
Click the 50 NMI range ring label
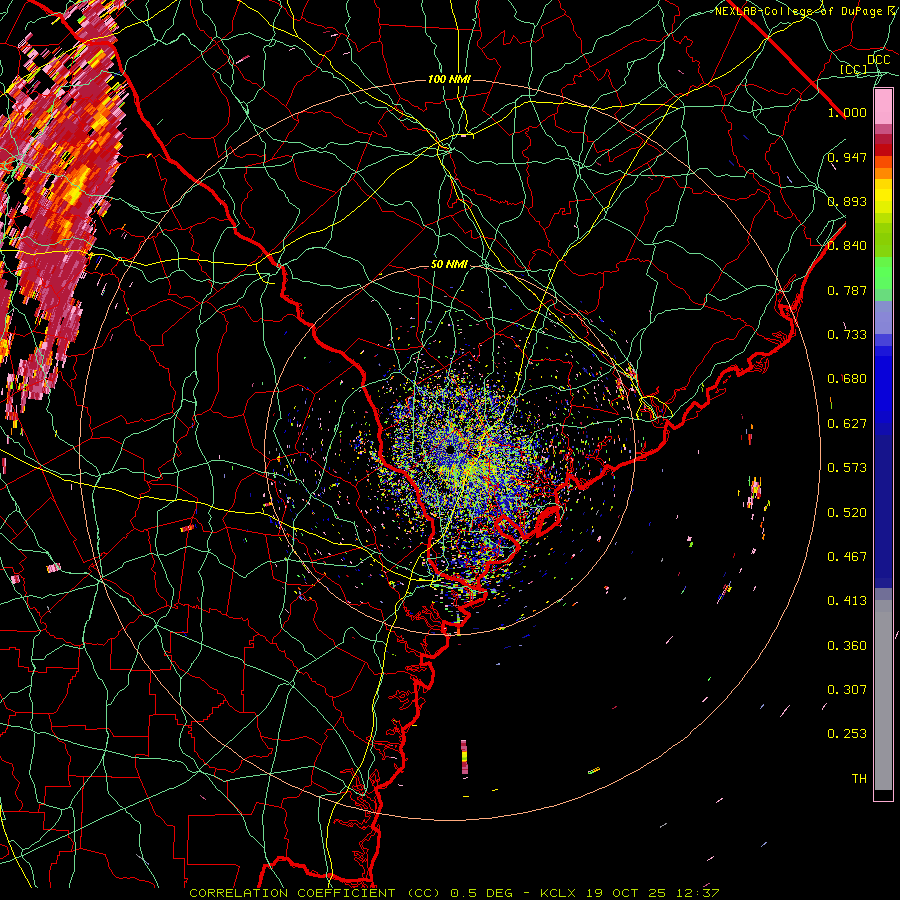(449, 265)
